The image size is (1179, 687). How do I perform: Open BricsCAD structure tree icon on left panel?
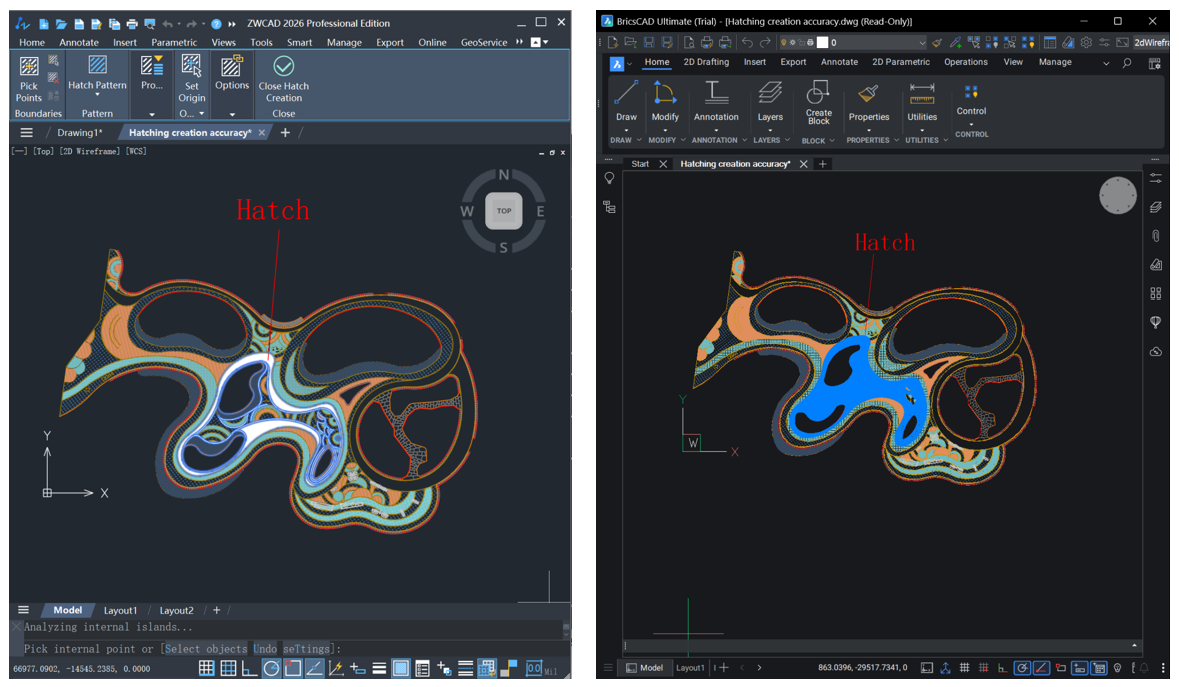pyautogui.click(x=609, y=207)
